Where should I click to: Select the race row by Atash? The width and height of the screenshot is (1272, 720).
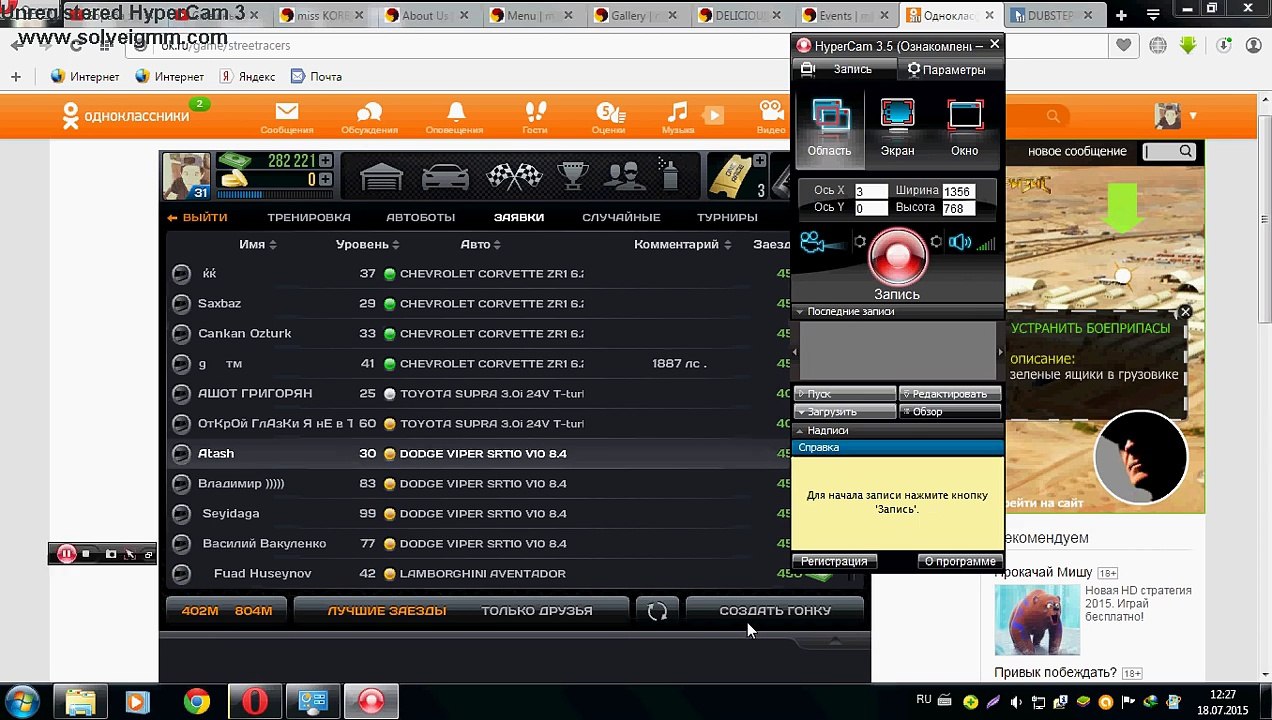pyautogui.click(x=480, y=453)
